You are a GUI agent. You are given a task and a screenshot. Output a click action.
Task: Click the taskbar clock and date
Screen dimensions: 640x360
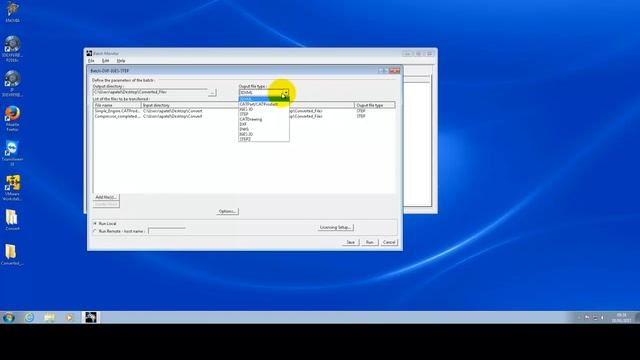621,318
